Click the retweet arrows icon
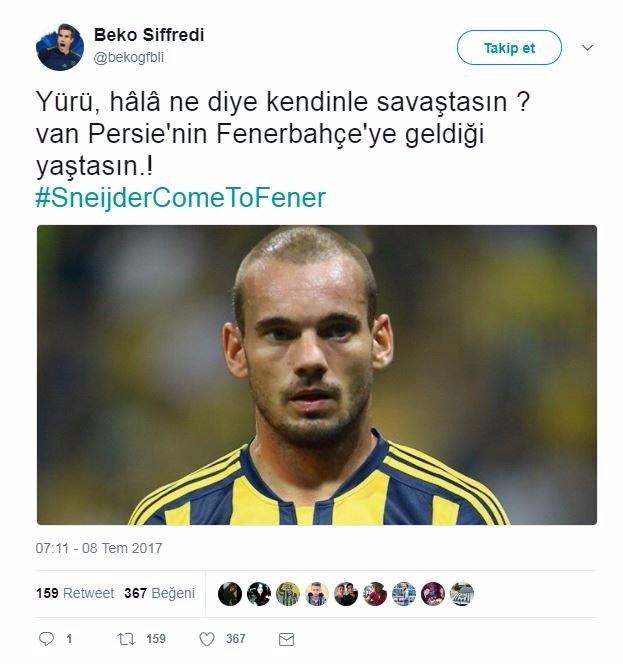Viewport: 623px width, 664px height. click(126, 639)
